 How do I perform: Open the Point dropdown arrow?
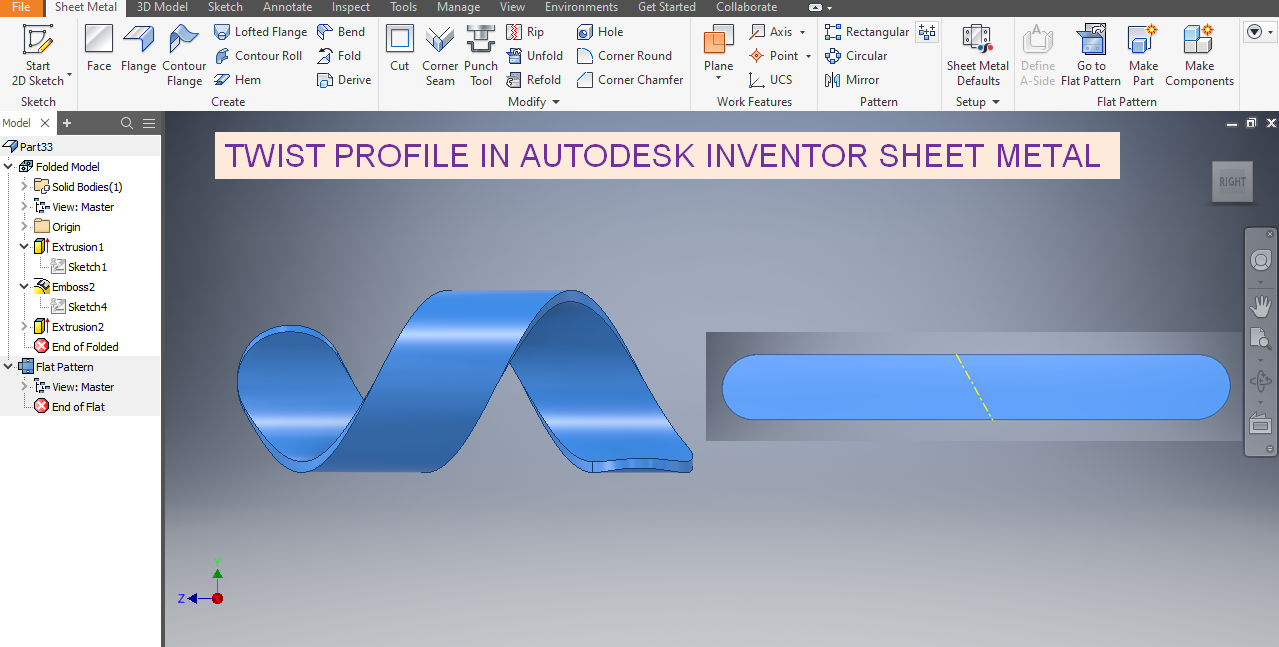808,56
